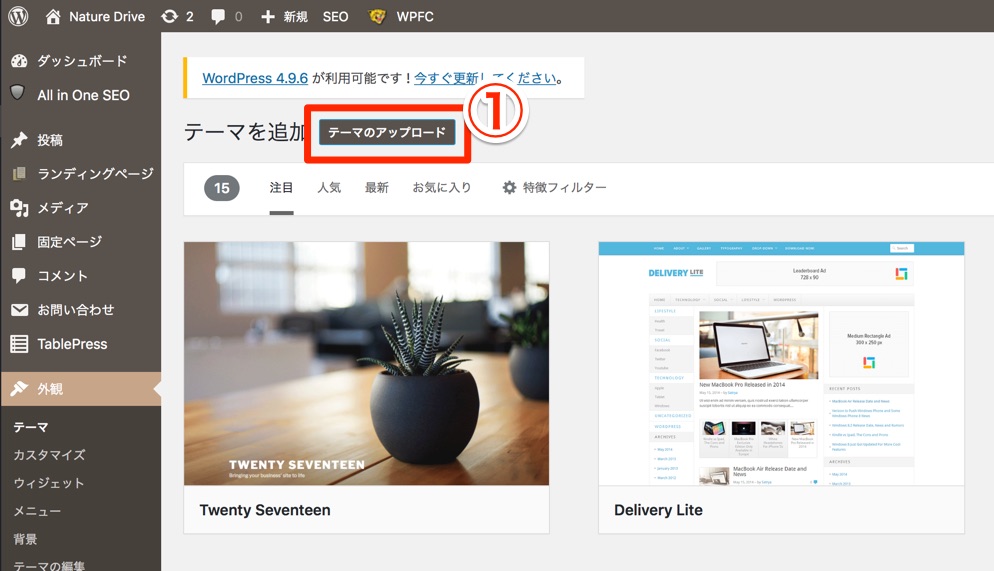The height and width of the screenshot is (571, 994).
Task: Click the Twenty Seventeen theme name
Action: [x=265, y=510]
